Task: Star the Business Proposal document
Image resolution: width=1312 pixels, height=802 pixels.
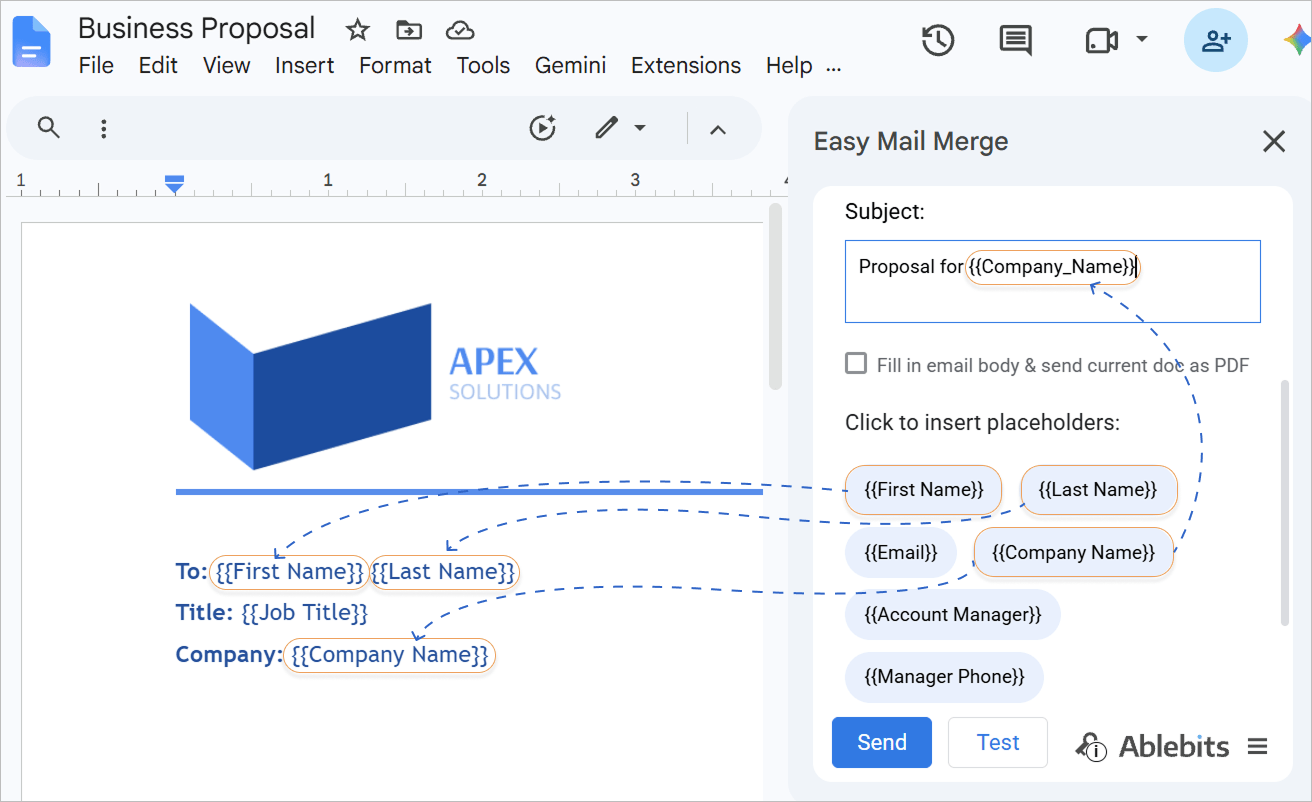Action: (x=358, y=30)
